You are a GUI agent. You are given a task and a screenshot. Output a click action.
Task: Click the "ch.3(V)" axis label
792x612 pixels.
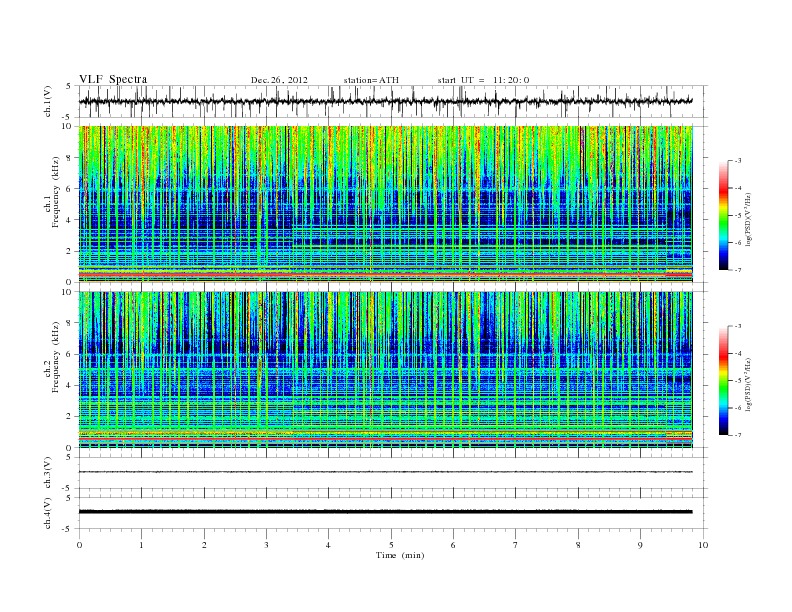click(48, 473)
